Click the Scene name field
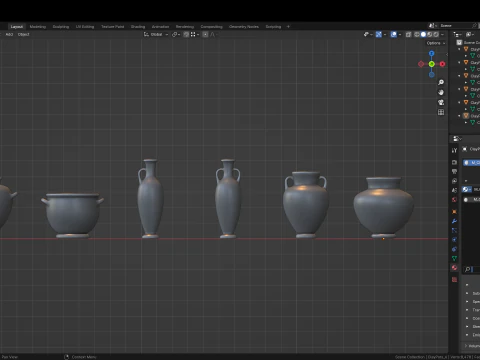 pyautogui.click(x=455, y=26)
